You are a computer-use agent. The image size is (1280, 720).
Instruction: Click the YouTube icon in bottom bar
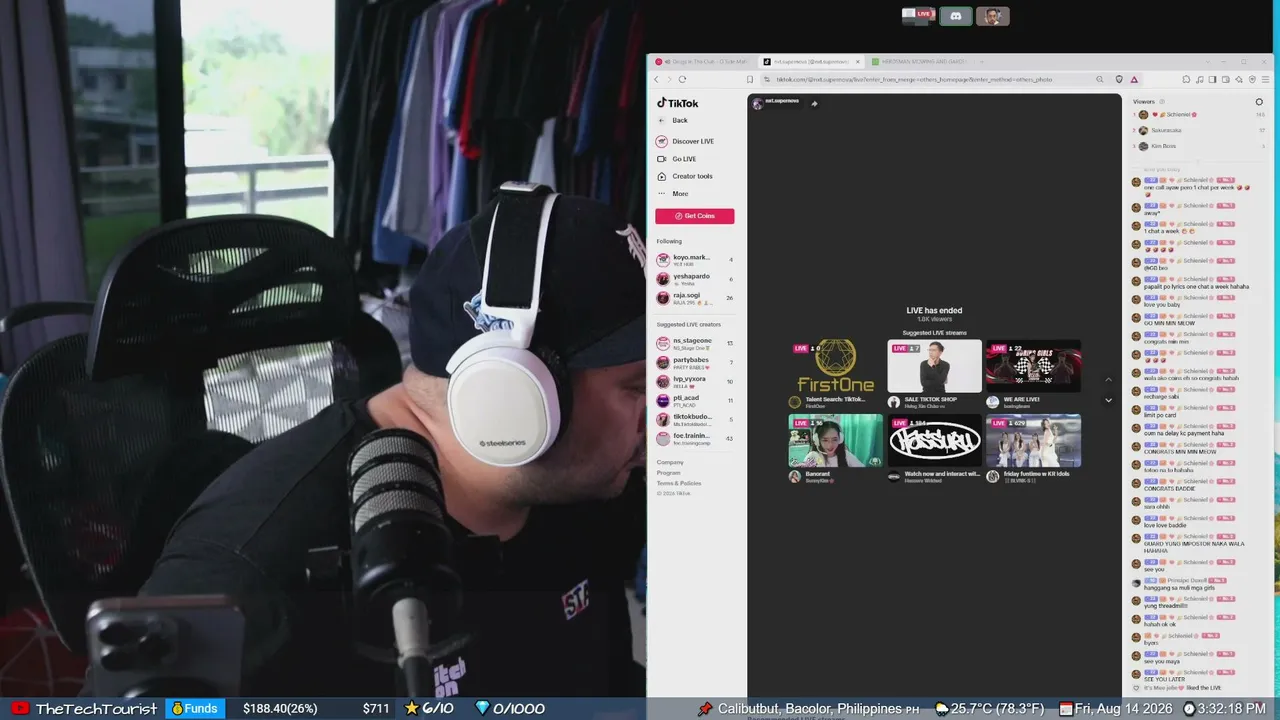click(x=18, y=708)
